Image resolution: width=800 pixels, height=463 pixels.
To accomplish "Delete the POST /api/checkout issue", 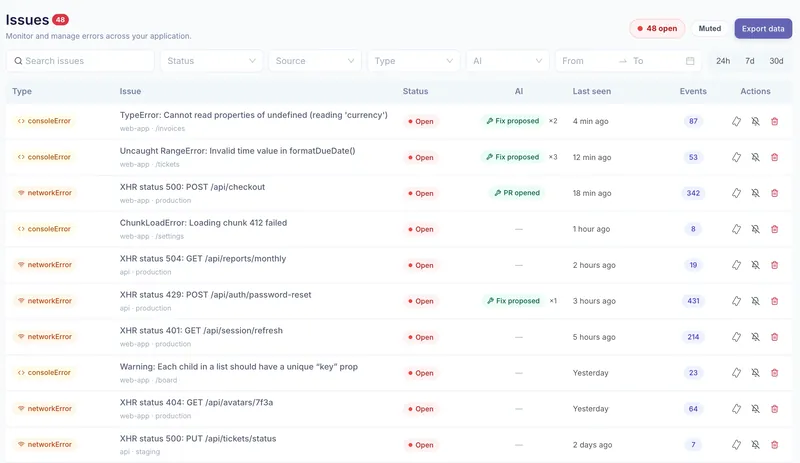I will click(774, 193).
